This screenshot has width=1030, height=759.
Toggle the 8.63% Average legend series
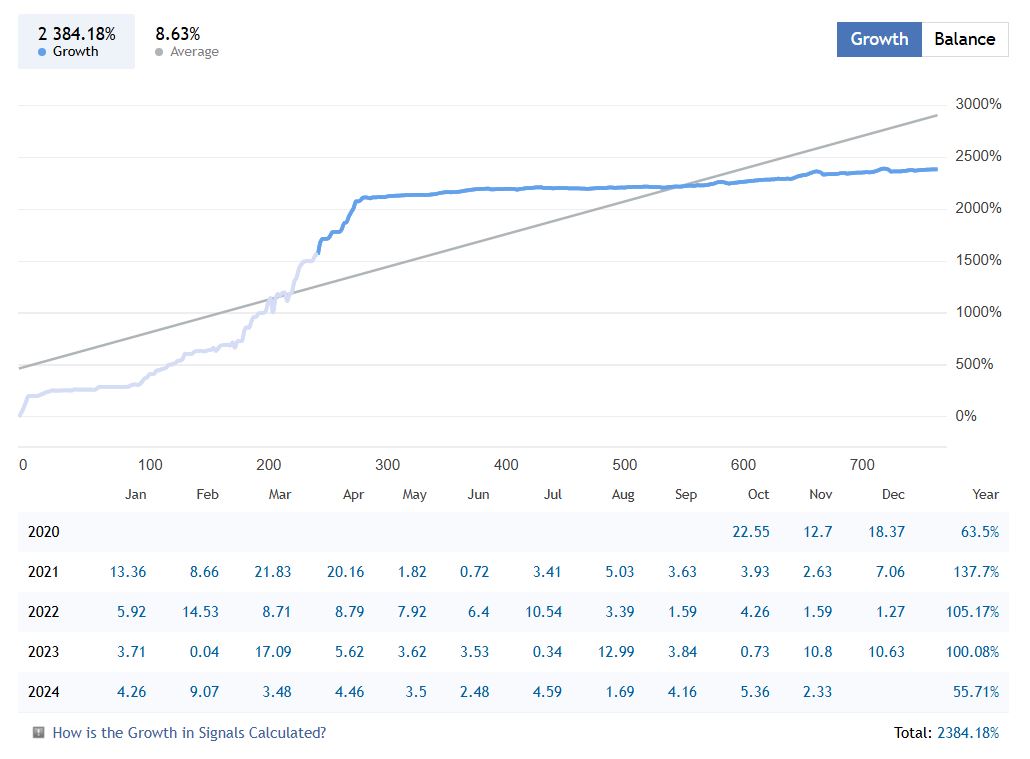(187, 42)
